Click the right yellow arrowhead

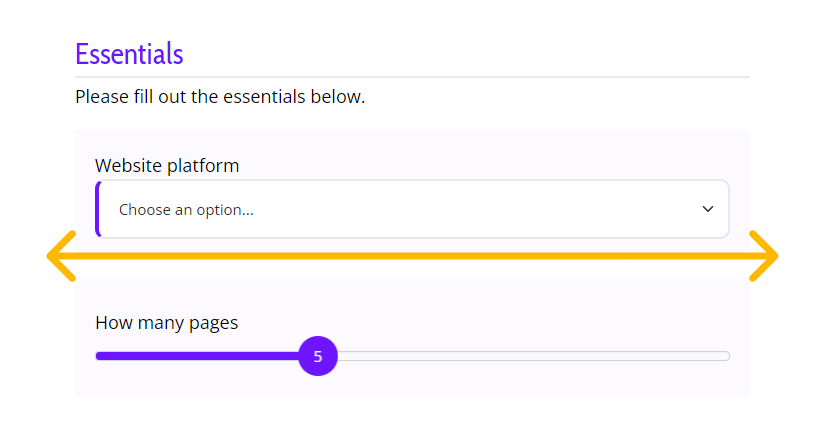pos(763,256)
